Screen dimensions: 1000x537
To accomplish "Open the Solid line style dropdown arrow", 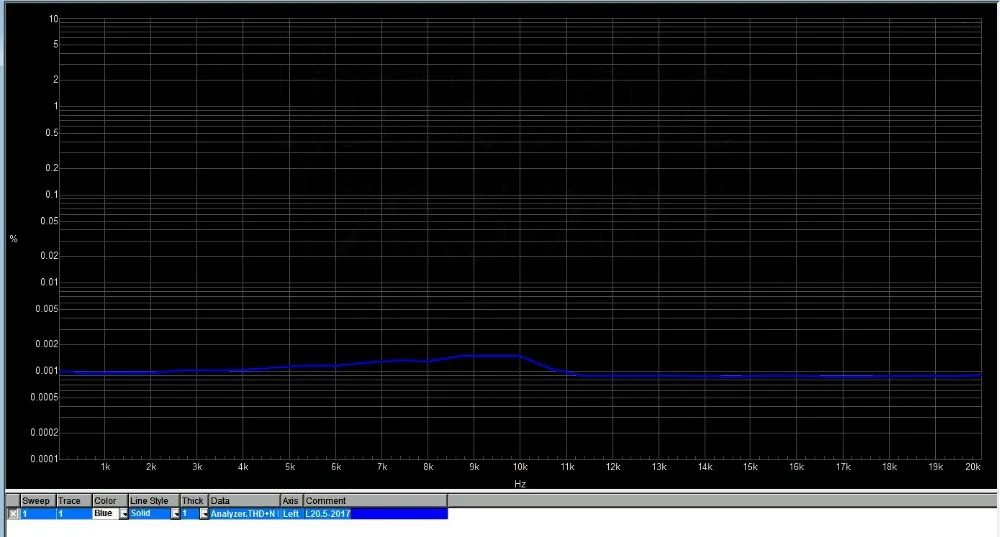I will click(175, 513).
